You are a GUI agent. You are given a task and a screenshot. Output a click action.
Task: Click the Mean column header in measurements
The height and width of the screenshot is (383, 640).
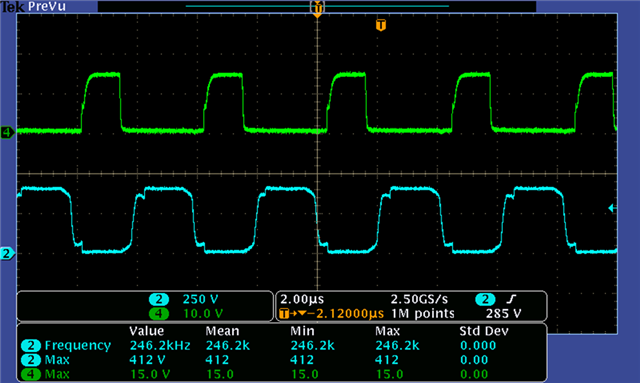(222, 331)
